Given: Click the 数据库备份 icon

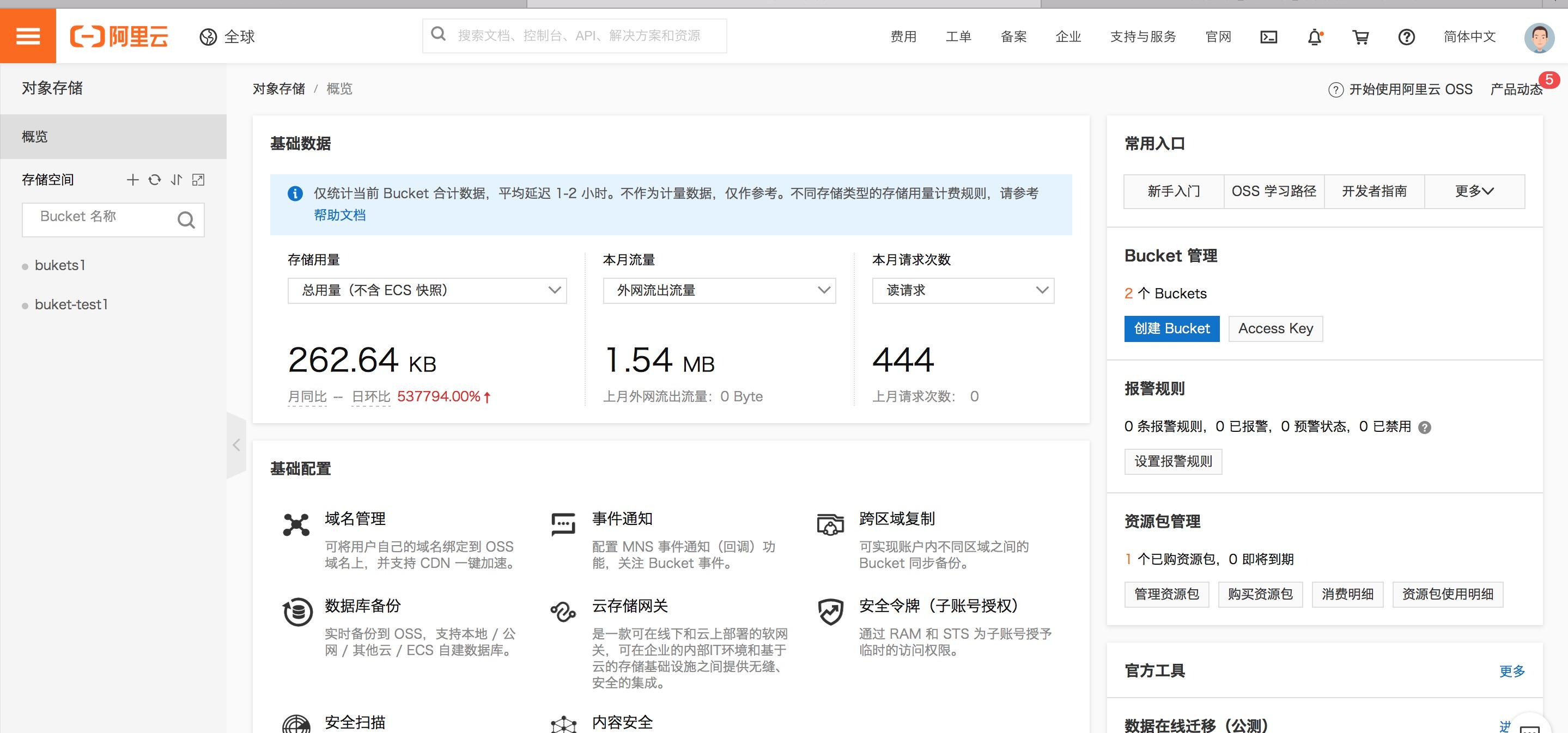Looking at the screenshot, I should [297, 612].
